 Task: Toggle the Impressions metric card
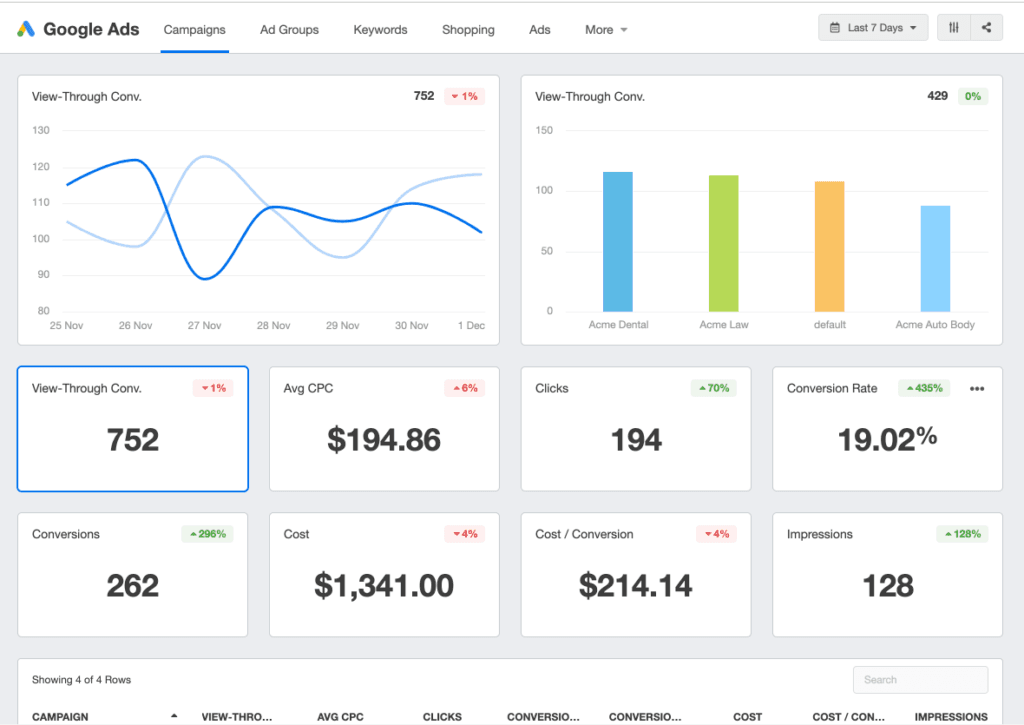click(887, 575)
